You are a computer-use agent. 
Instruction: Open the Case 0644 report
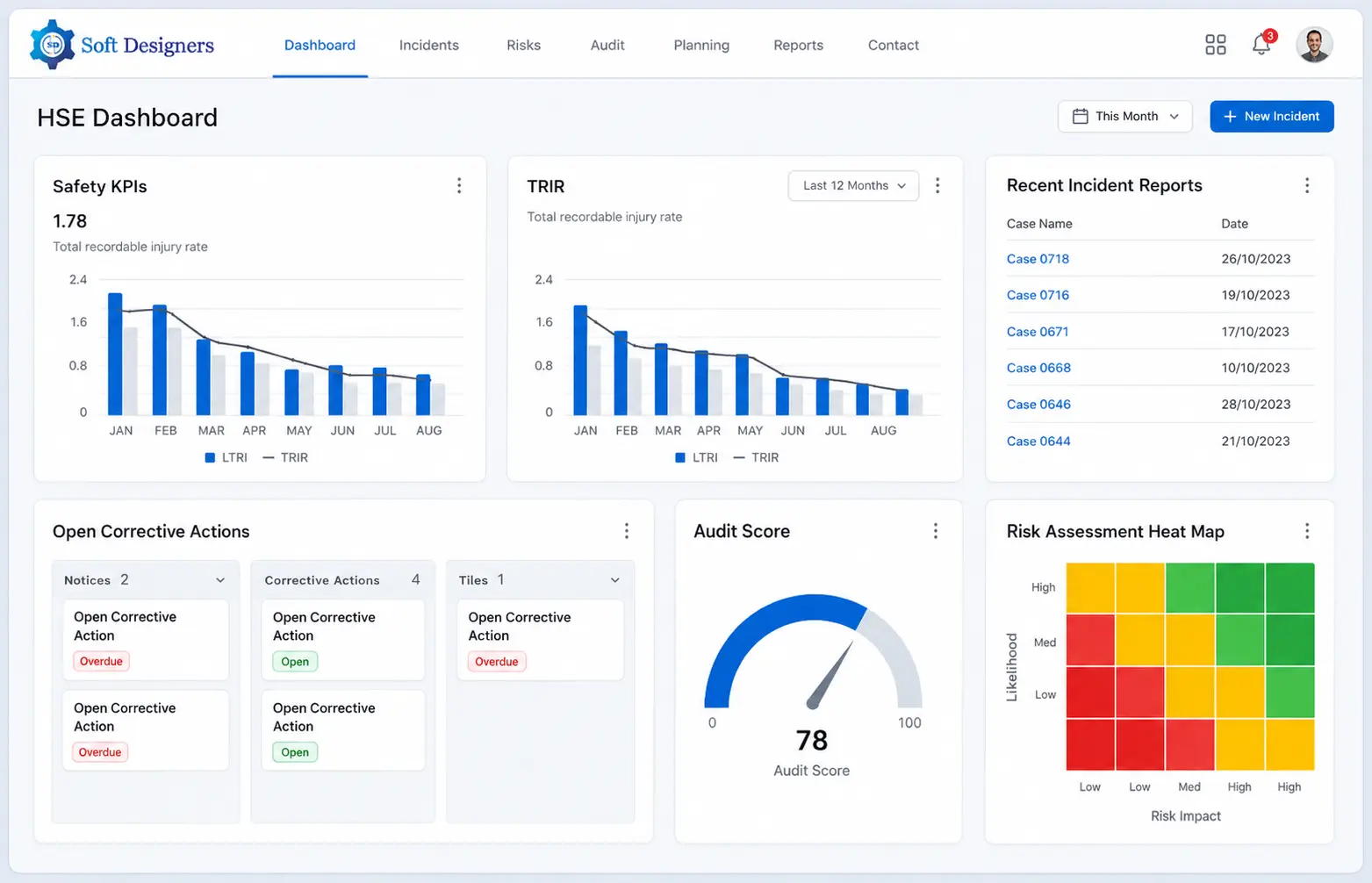1038,441
